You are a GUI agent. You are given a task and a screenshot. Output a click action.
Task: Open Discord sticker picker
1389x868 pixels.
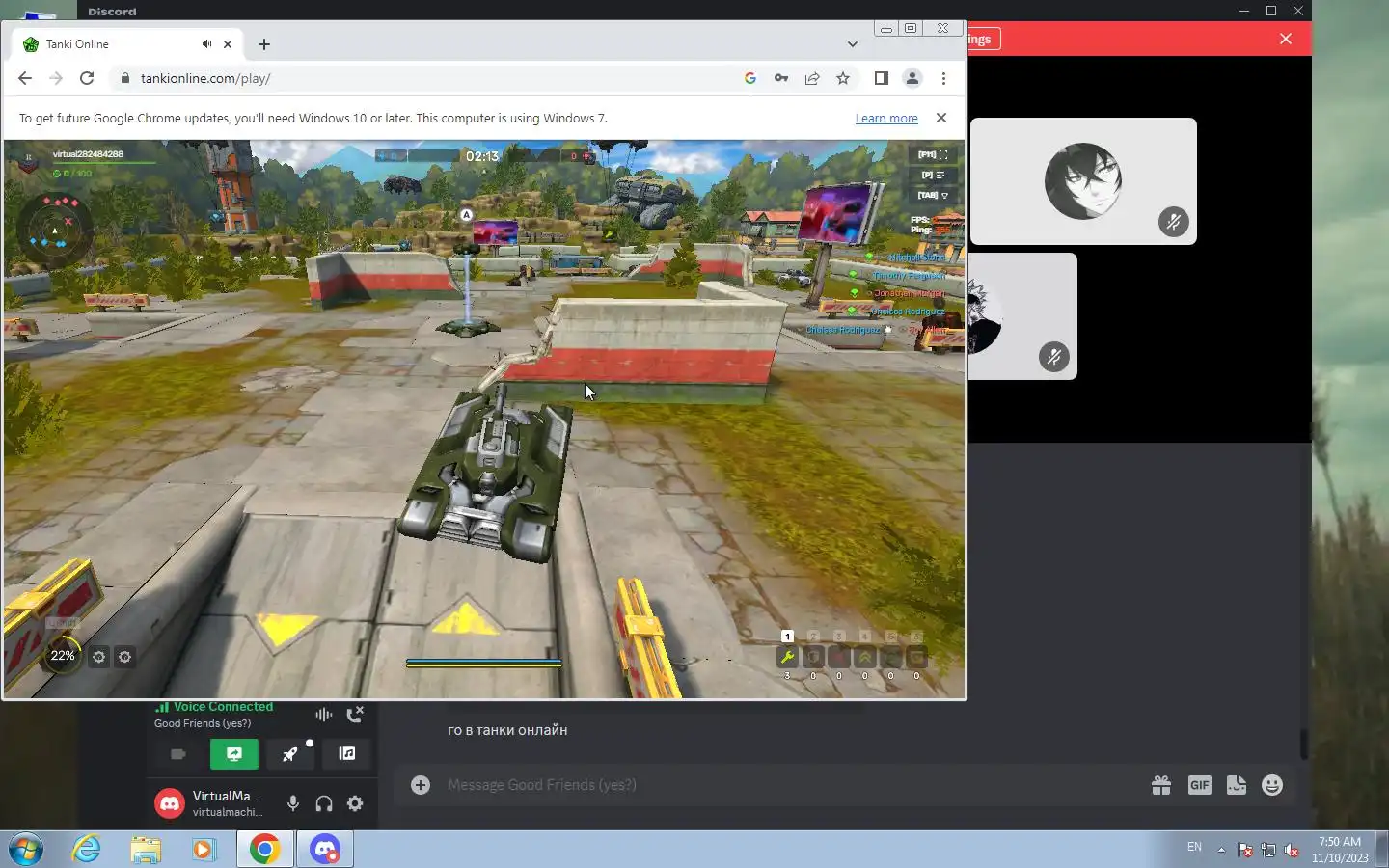pyautogui.click(x=1237, y=785)
